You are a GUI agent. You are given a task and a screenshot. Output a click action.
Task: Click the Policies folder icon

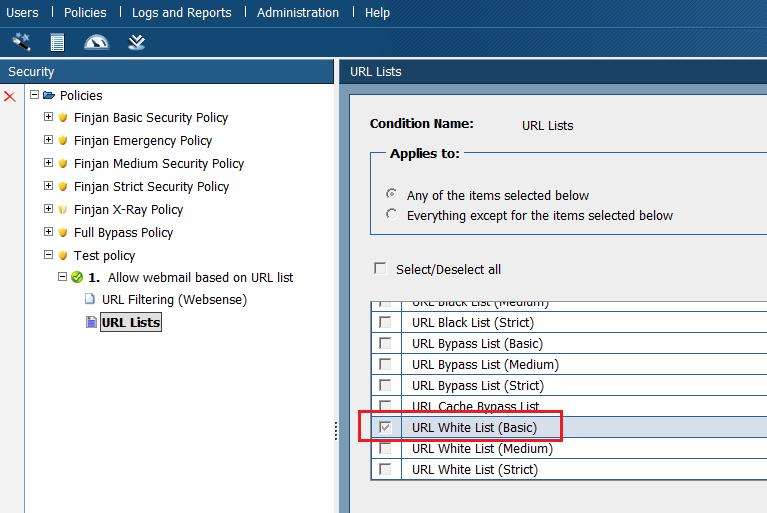[49, 95]
